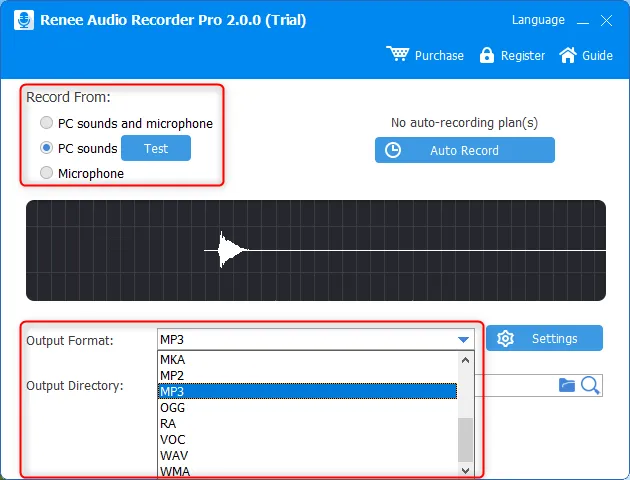Screen dimensions: 630x480
Task: Click the No auto-recording plan(s) text
Action: (464, 123)
